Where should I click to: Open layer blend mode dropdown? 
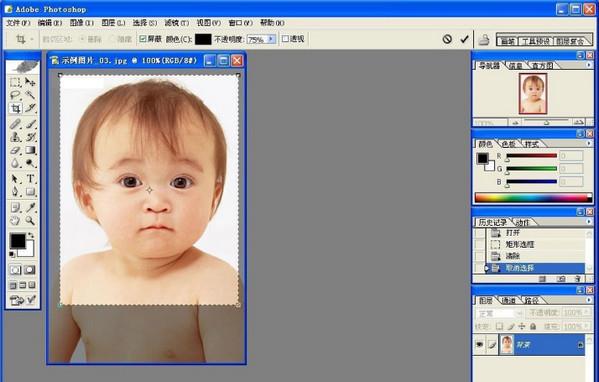click(499, 314)
